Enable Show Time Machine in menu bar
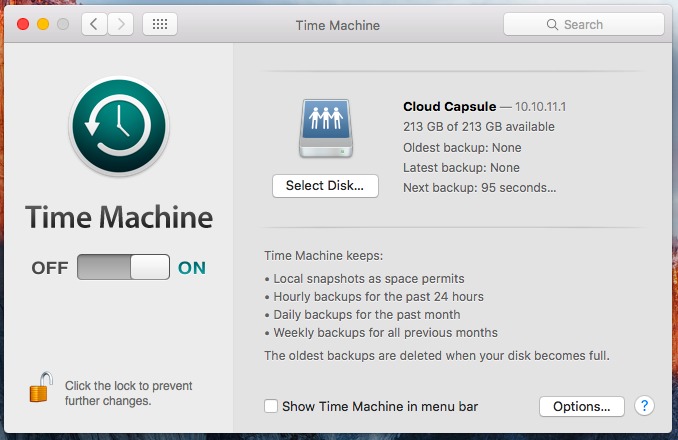678x440 pixels. [271, 406]
